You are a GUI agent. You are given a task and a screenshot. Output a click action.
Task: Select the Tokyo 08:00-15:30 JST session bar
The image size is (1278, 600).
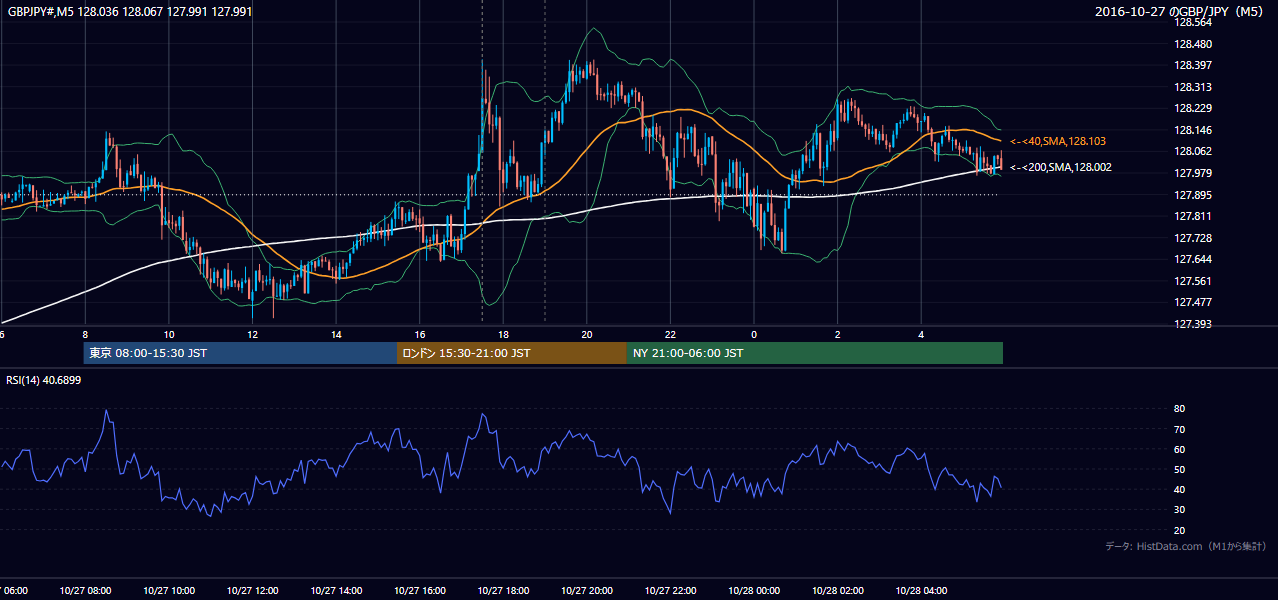click(241, 353)
